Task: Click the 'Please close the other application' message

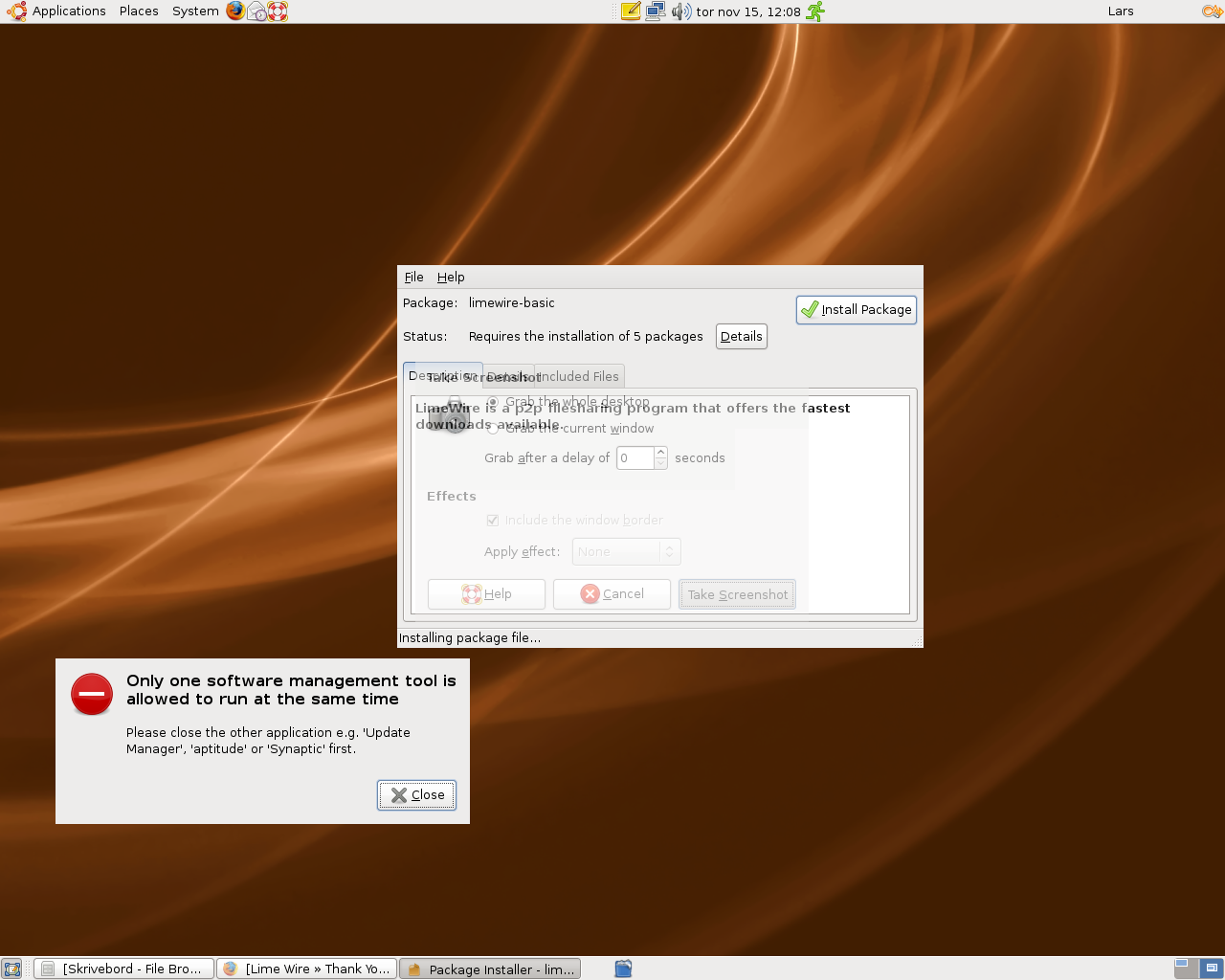Action: pos(268,741)
